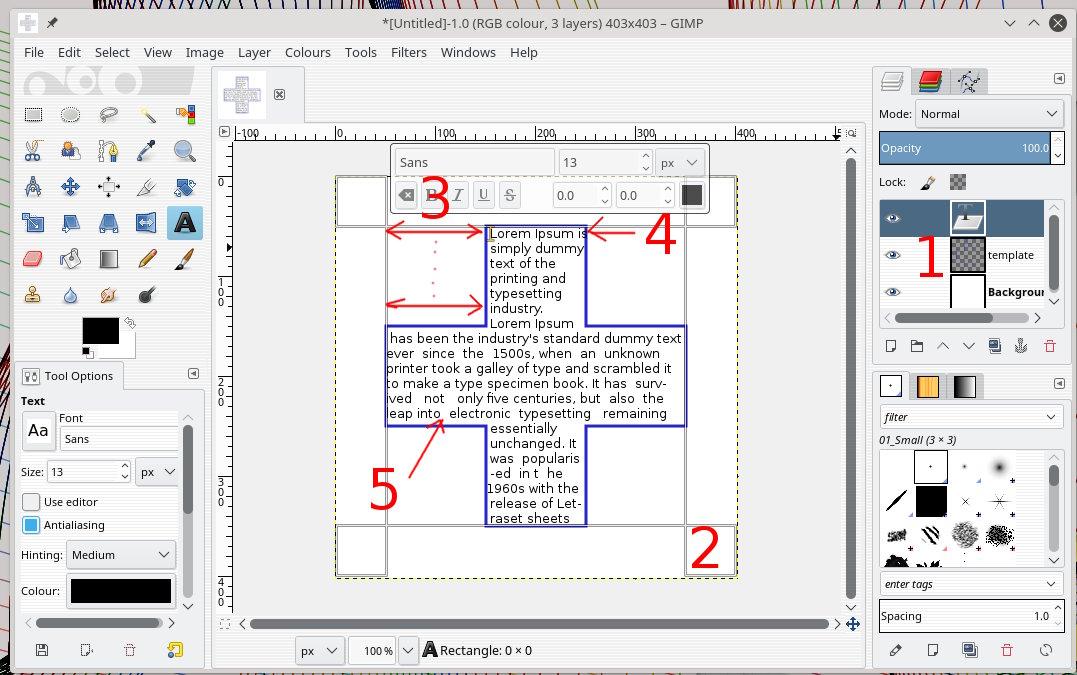Toggle underline in the text toolbar
The height and width of the screenshot is (675, 1077).
pyautogui.click(x=484, y=196)
